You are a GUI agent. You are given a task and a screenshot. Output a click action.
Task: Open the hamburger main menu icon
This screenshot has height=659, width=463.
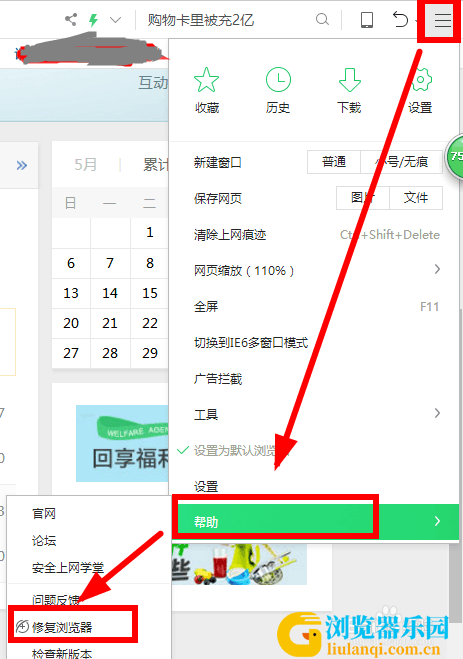click(x=442, y=20)
